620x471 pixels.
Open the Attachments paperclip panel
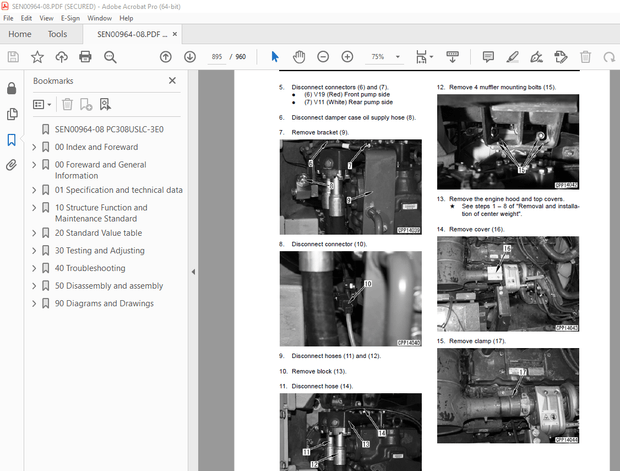(x=12, y=165)
